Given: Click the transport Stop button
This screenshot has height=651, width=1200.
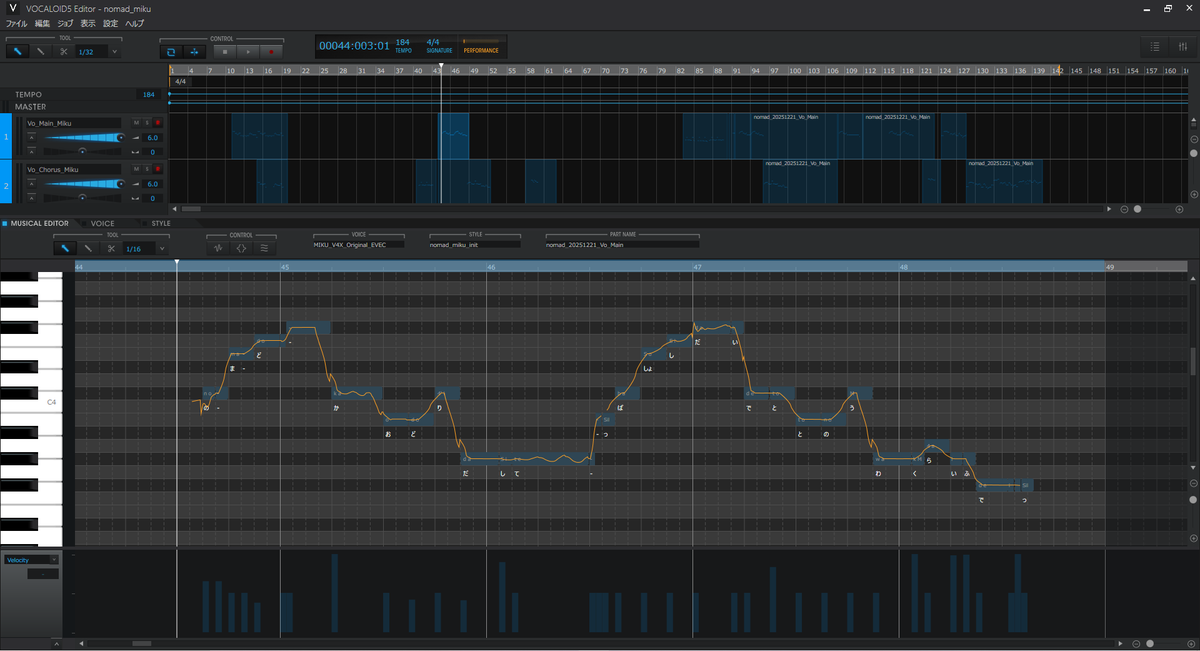Looking at the screenshot, I should (225, 51).
